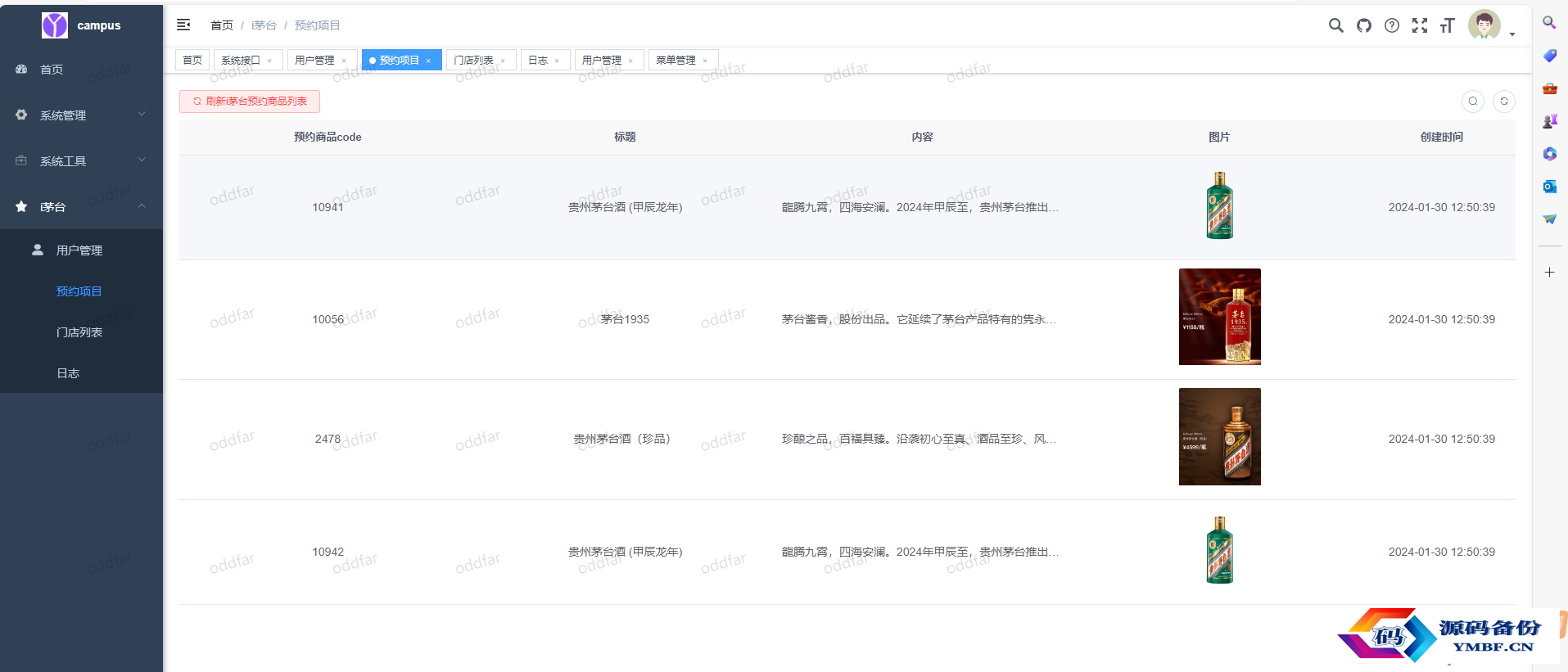Click product code 10056 cell
The width and height of the screenshot is (1568, 672).
tap(328, 319)
